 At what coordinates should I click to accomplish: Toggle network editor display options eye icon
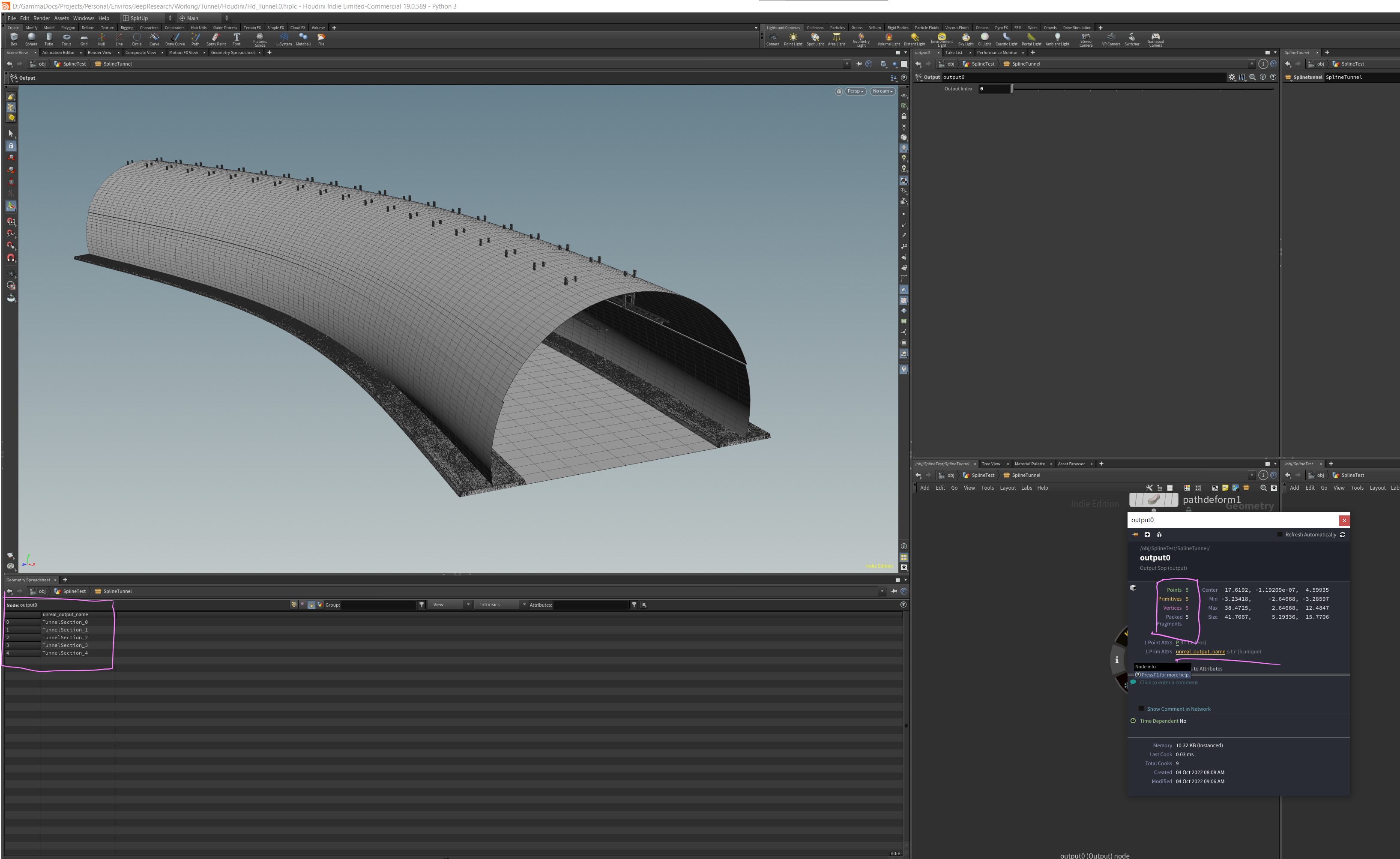coord(1274,488)
